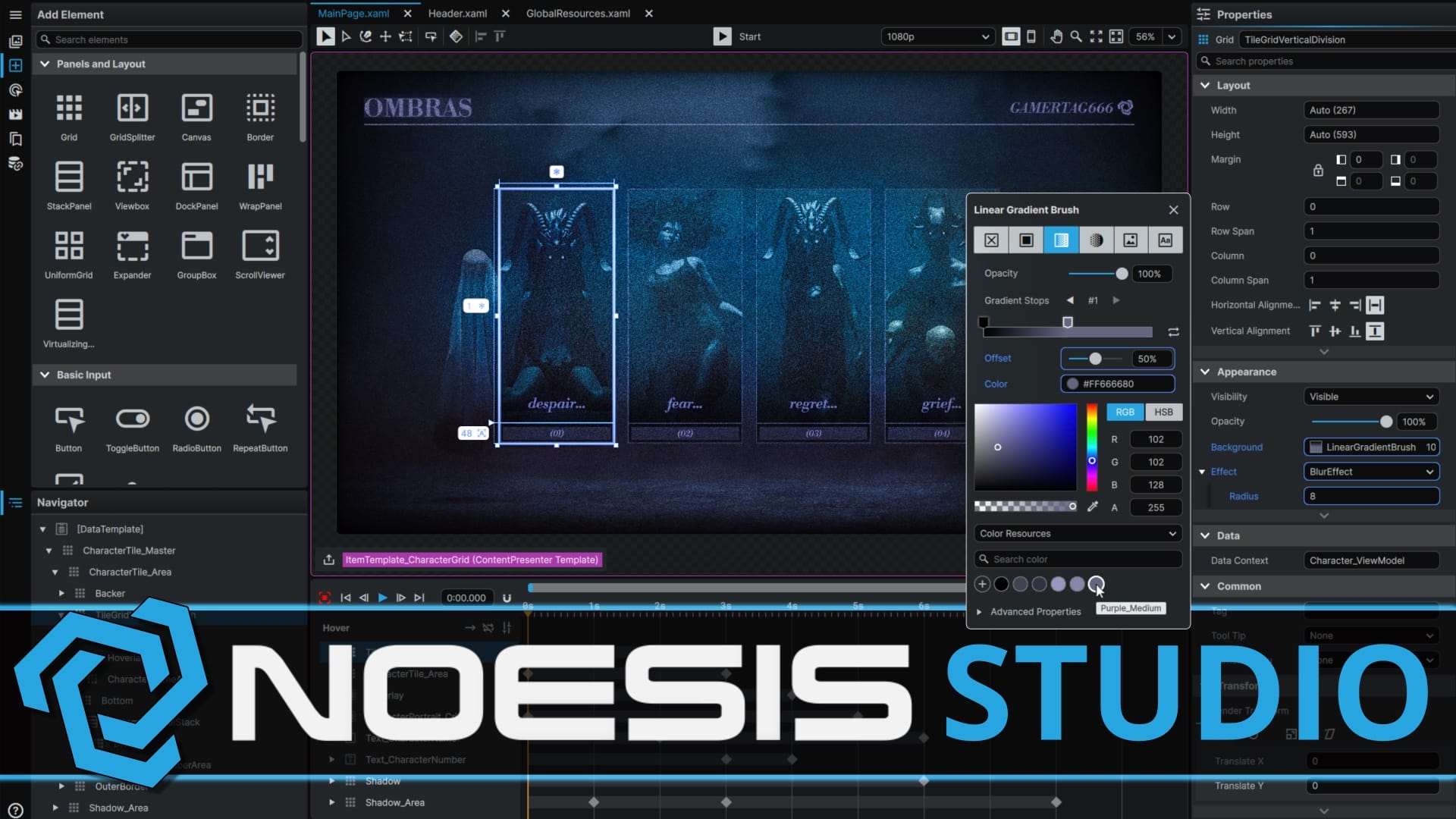Collapse the Panels and Layout section

(45, 64)
